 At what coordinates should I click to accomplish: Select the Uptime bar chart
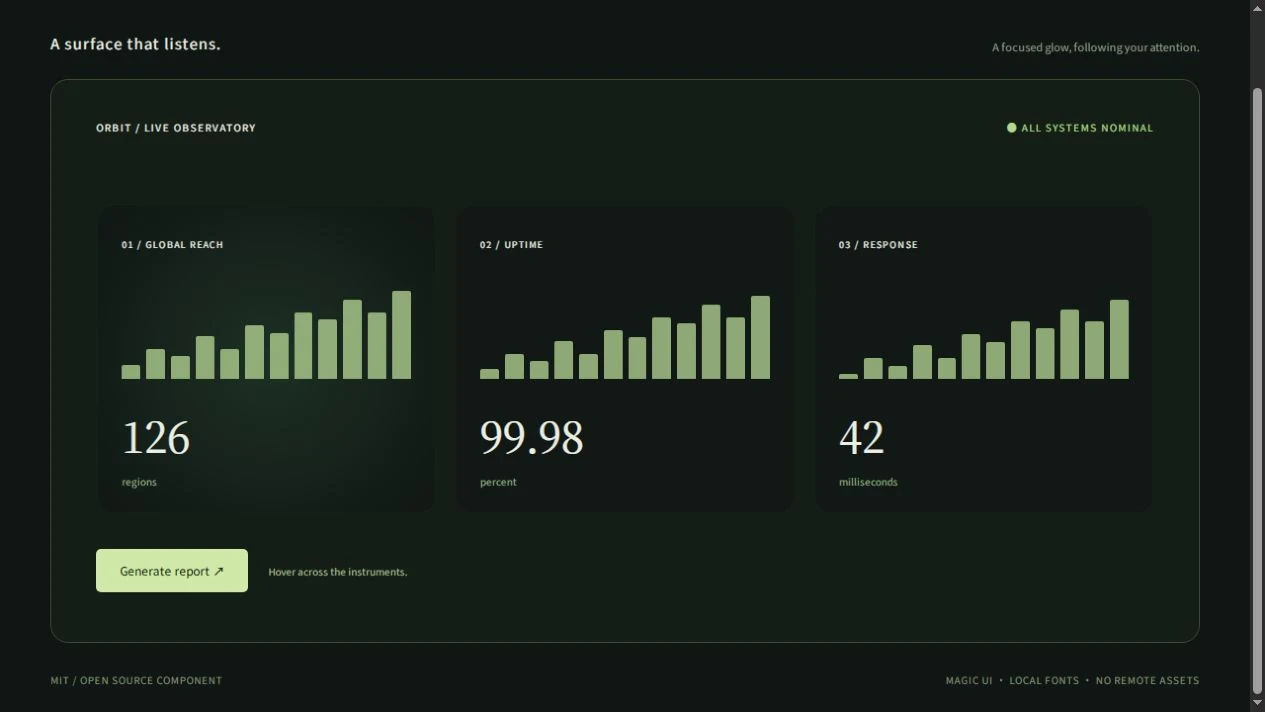[x=625, y=337]
